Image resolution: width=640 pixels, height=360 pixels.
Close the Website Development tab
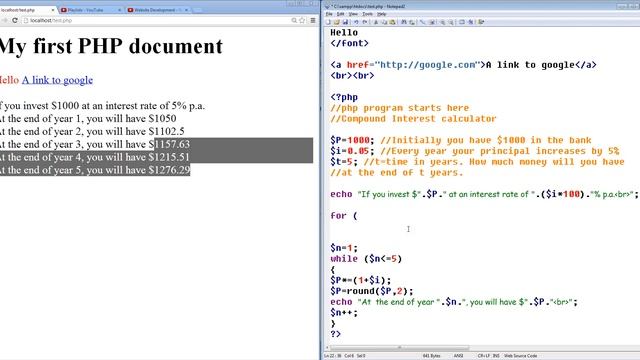(187, 10)
